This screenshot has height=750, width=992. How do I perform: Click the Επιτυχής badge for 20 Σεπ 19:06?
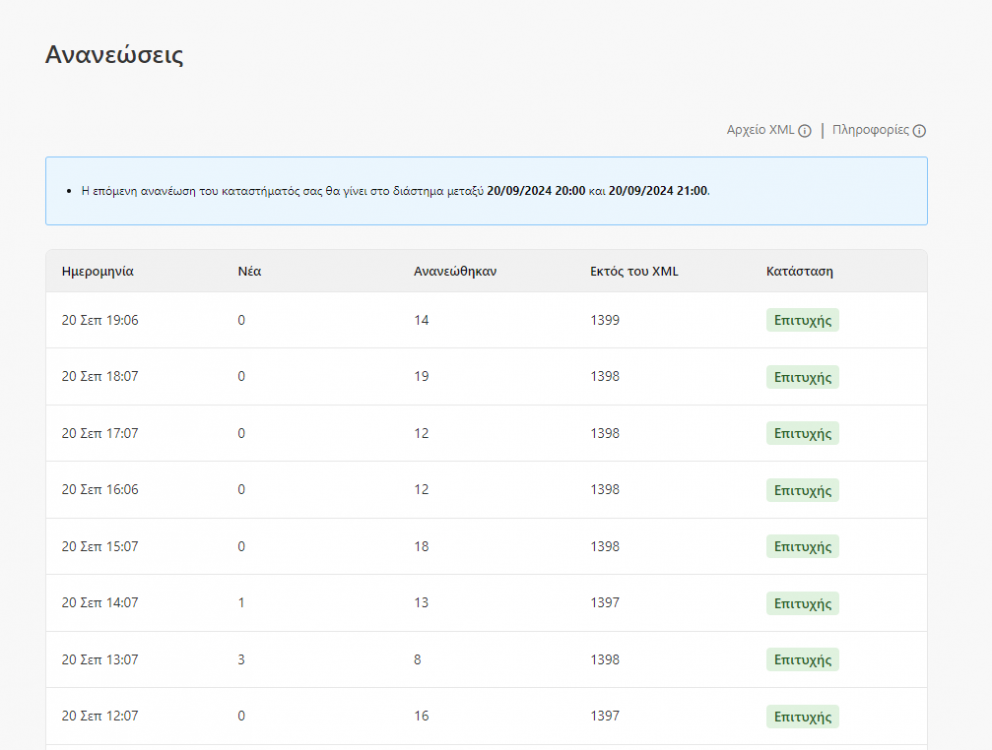[x=802, y=320]
